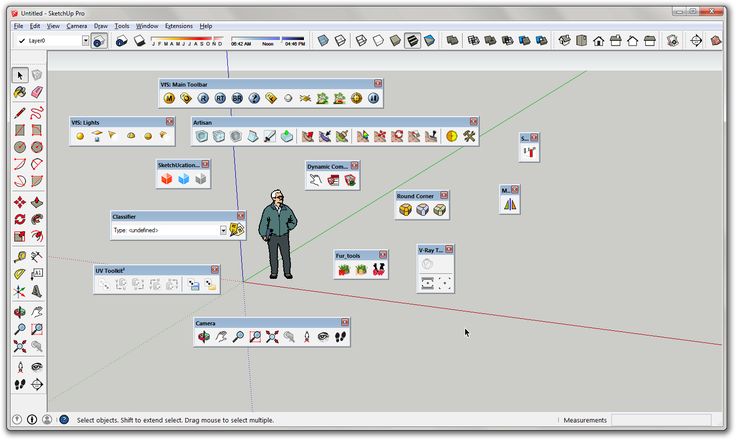The width and height of the screenshot is (736, 440).
Task: Open the Camera menu
Action: [77, 26]
